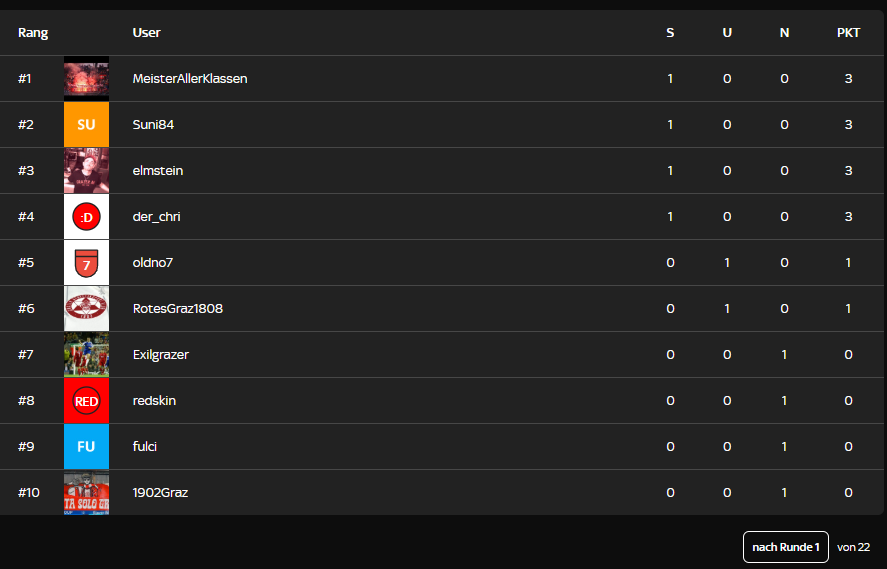Open the MeisterAllerKlassen user profile link

point(190,79)
